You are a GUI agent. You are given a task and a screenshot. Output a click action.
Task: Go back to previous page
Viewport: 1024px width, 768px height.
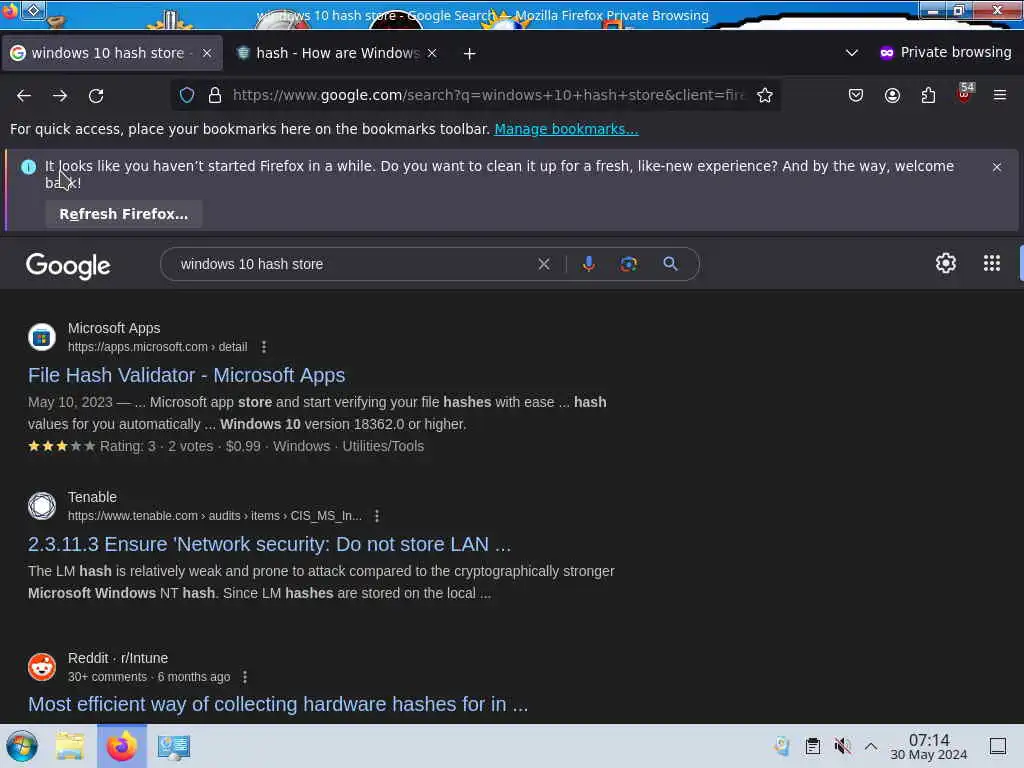click(24, 95)
